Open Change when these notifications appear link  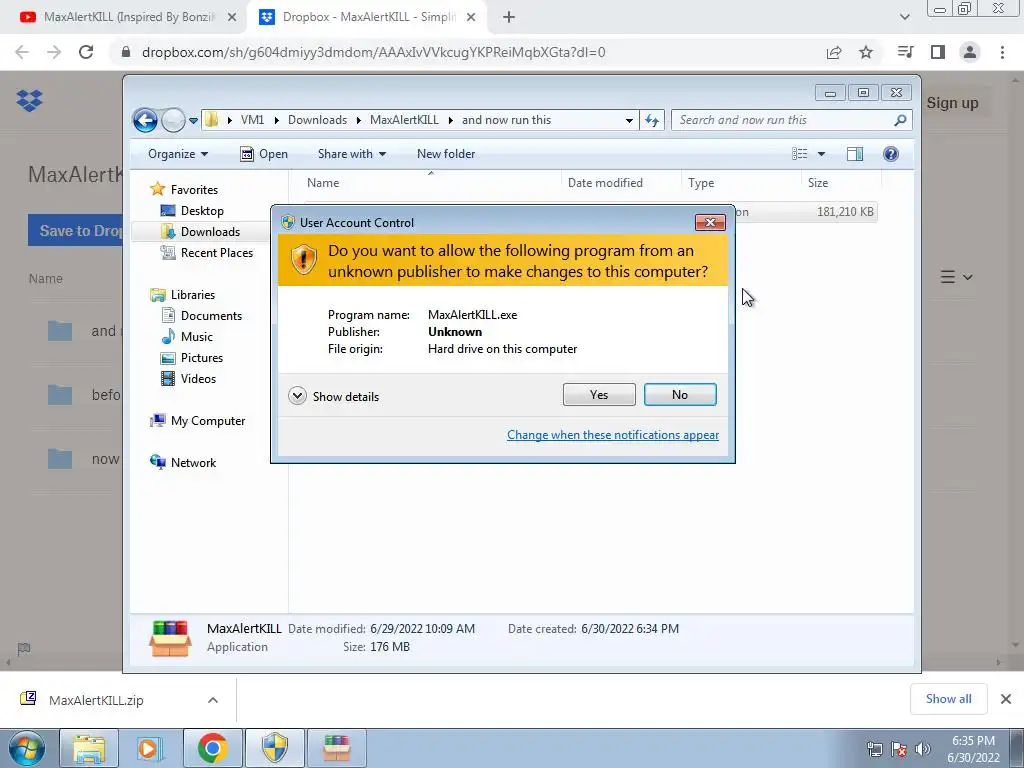[613, 435]
